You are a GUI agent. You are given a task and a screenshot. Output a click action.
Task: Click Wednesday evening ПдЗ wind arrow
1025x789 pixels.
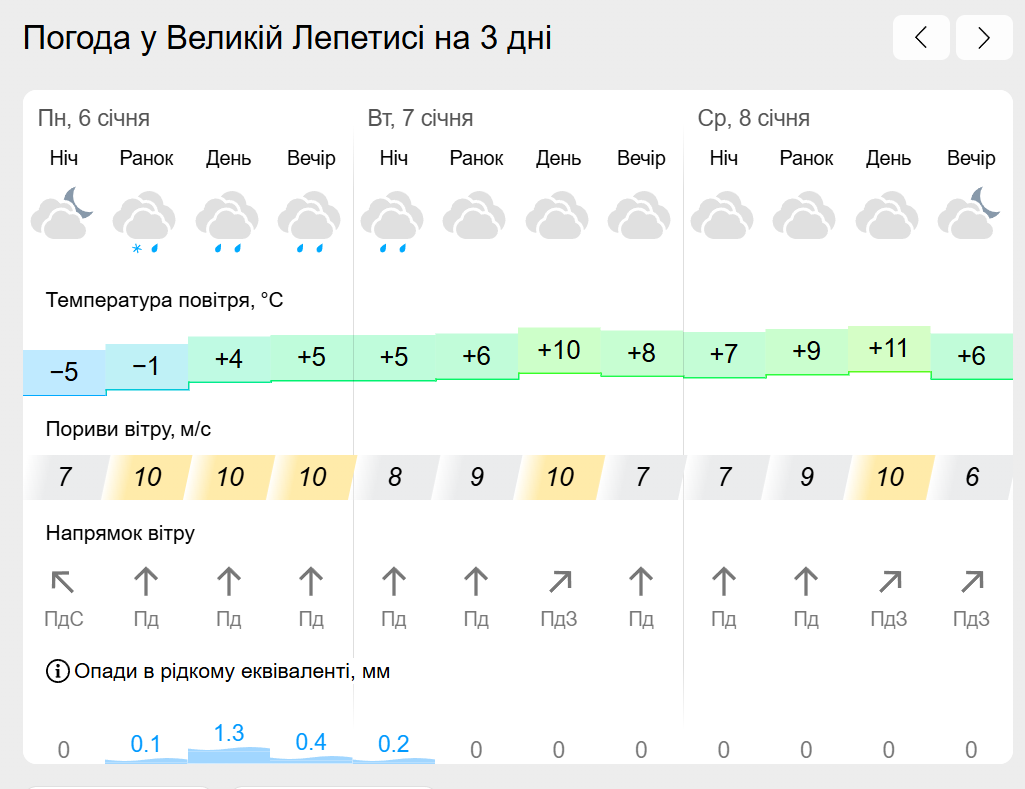click(x=972, y=581)
